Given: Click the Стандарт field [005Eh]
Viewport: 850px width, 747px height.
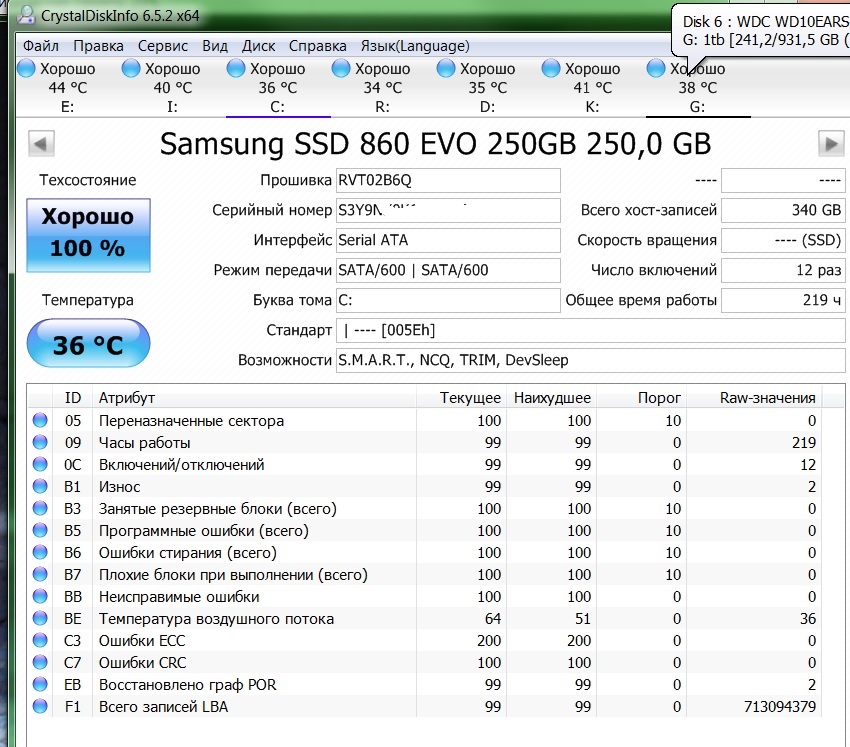Looking at the screenshot, I should 591,330.
